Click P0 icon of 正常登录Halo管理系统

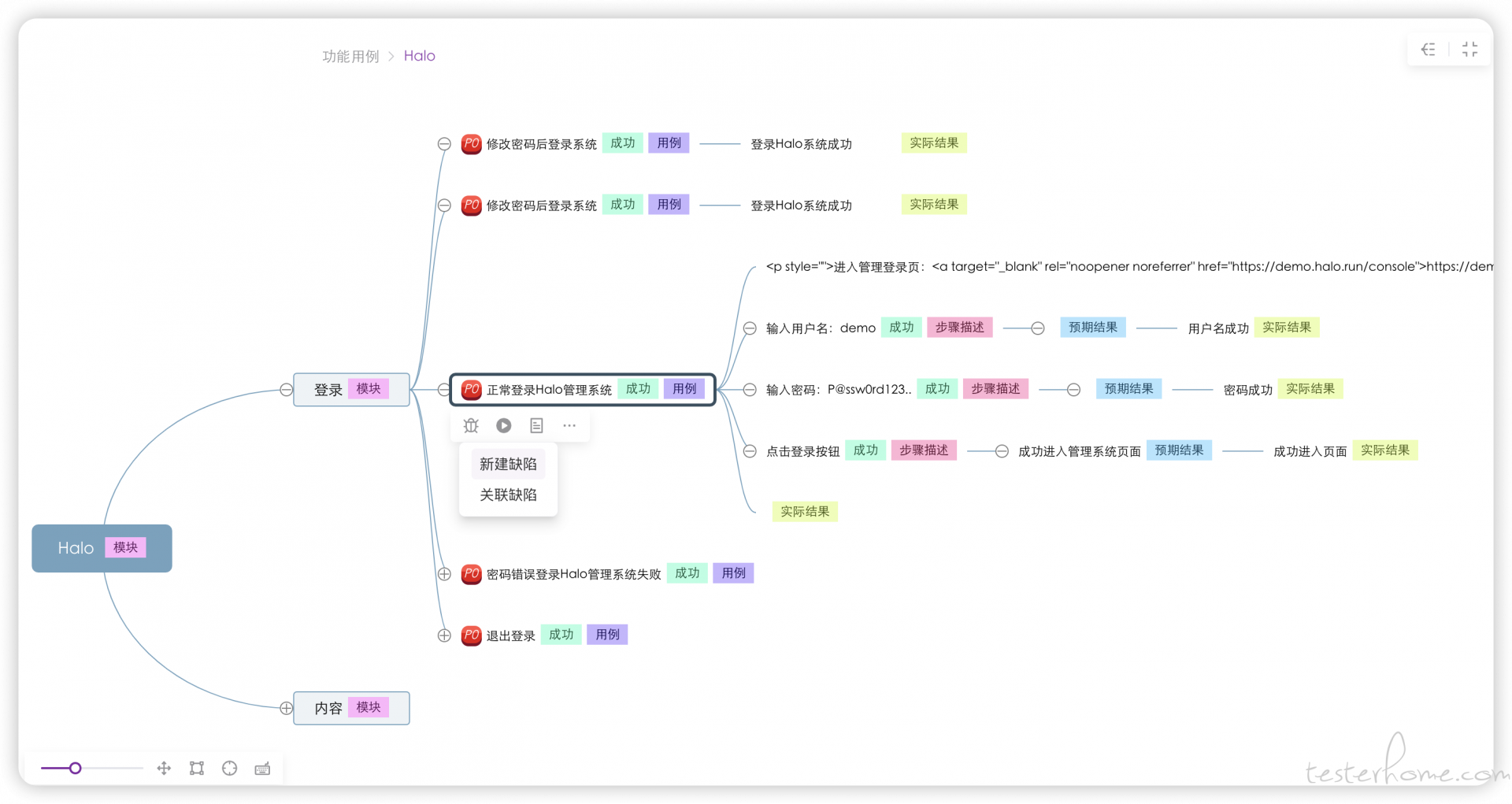[471, 390]
